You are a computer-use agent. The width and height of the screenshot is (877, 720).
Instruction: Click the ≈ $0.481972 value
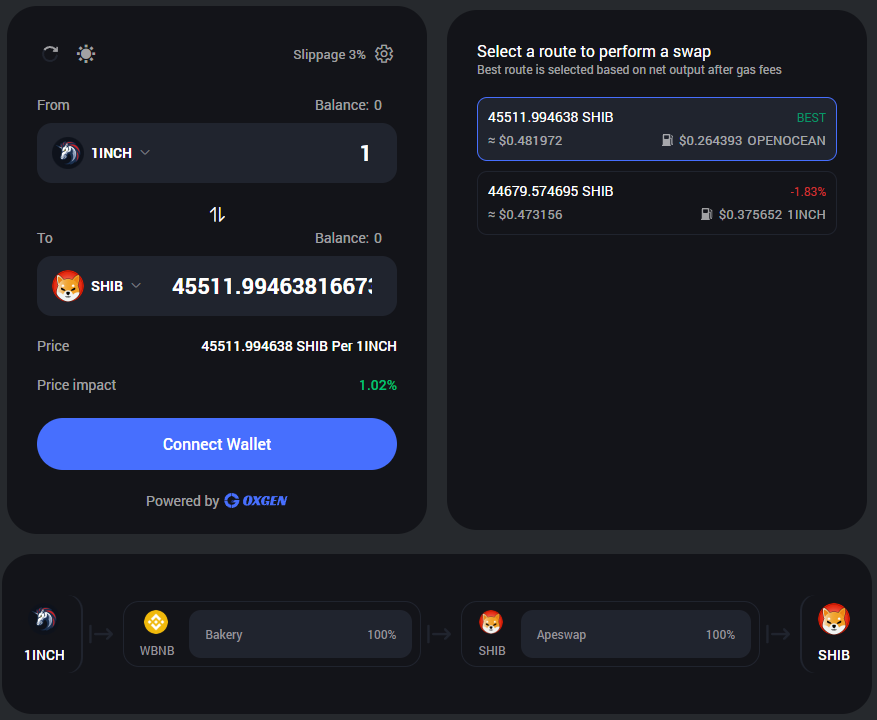(525, 140)
